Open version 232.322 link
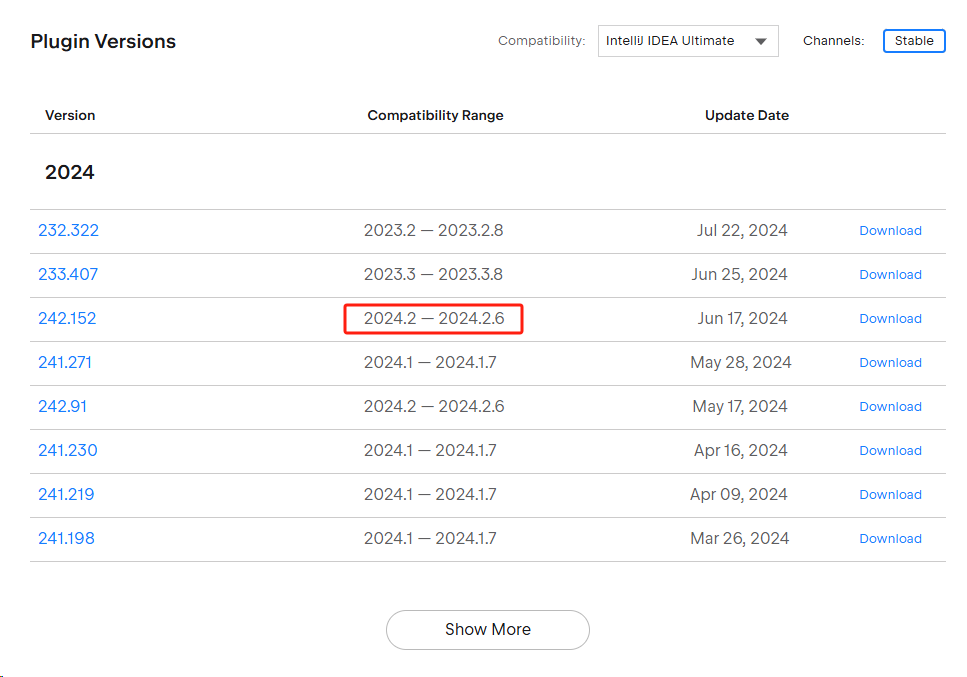Image resolution: width=967 pixels, height=677 pixels. coord(68,230)
